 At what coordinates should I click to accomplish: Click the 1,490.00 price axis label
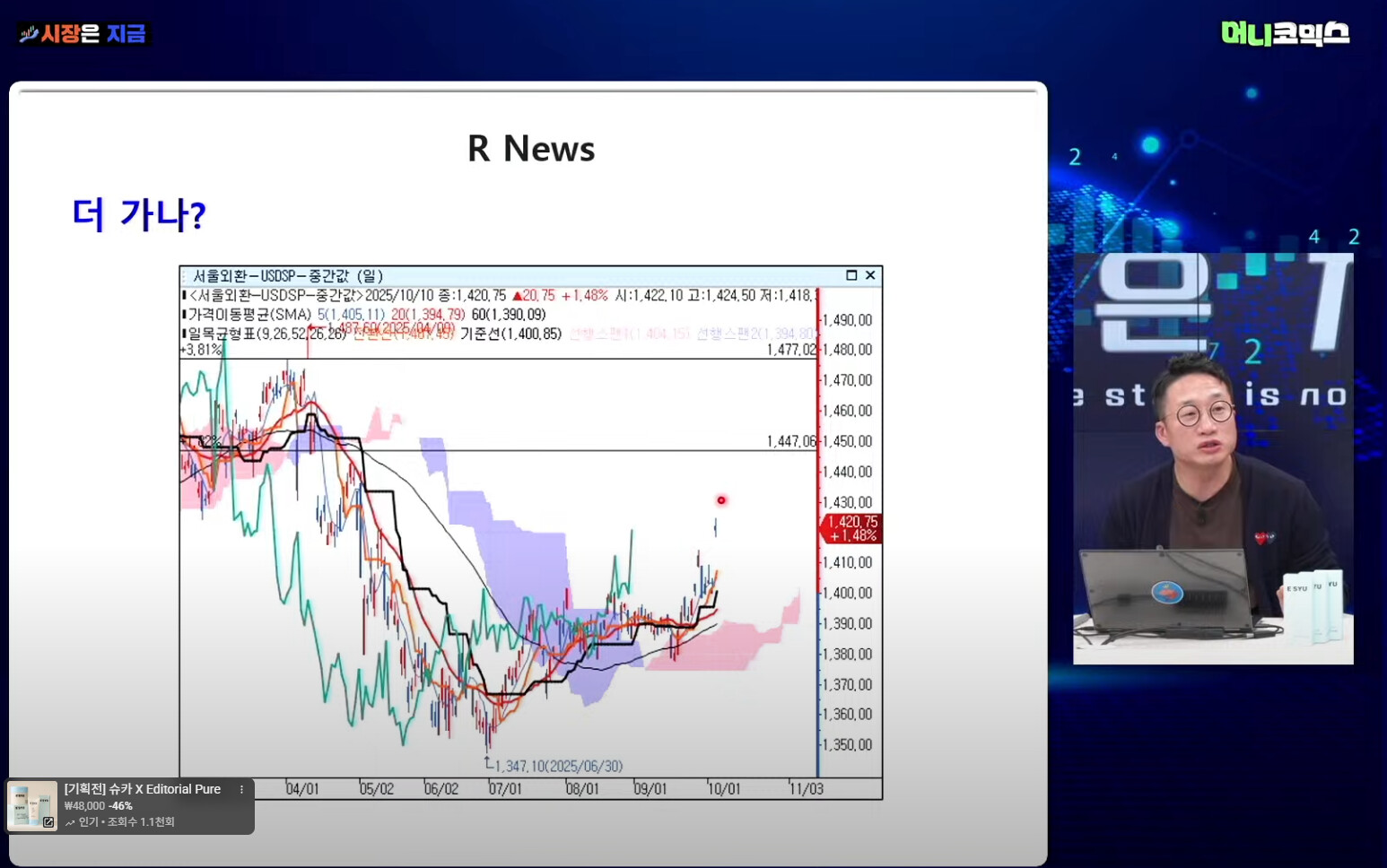(x=847, y=320)
